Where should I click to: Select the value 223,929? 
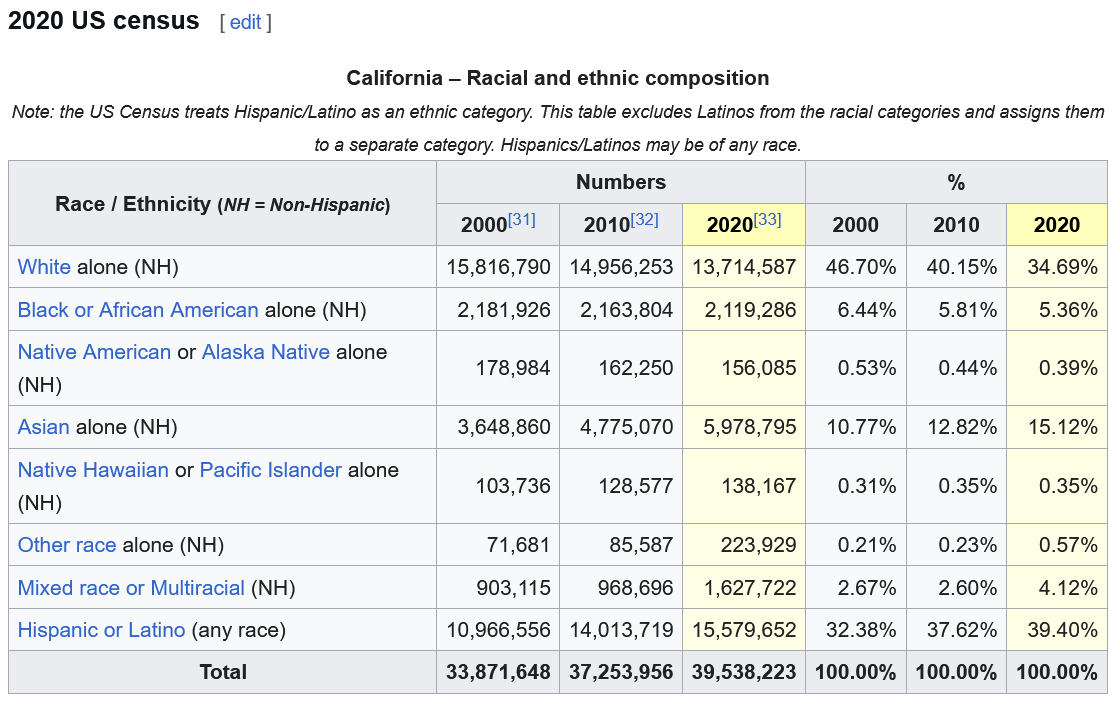pyautogui.click(x=759, y=545)
